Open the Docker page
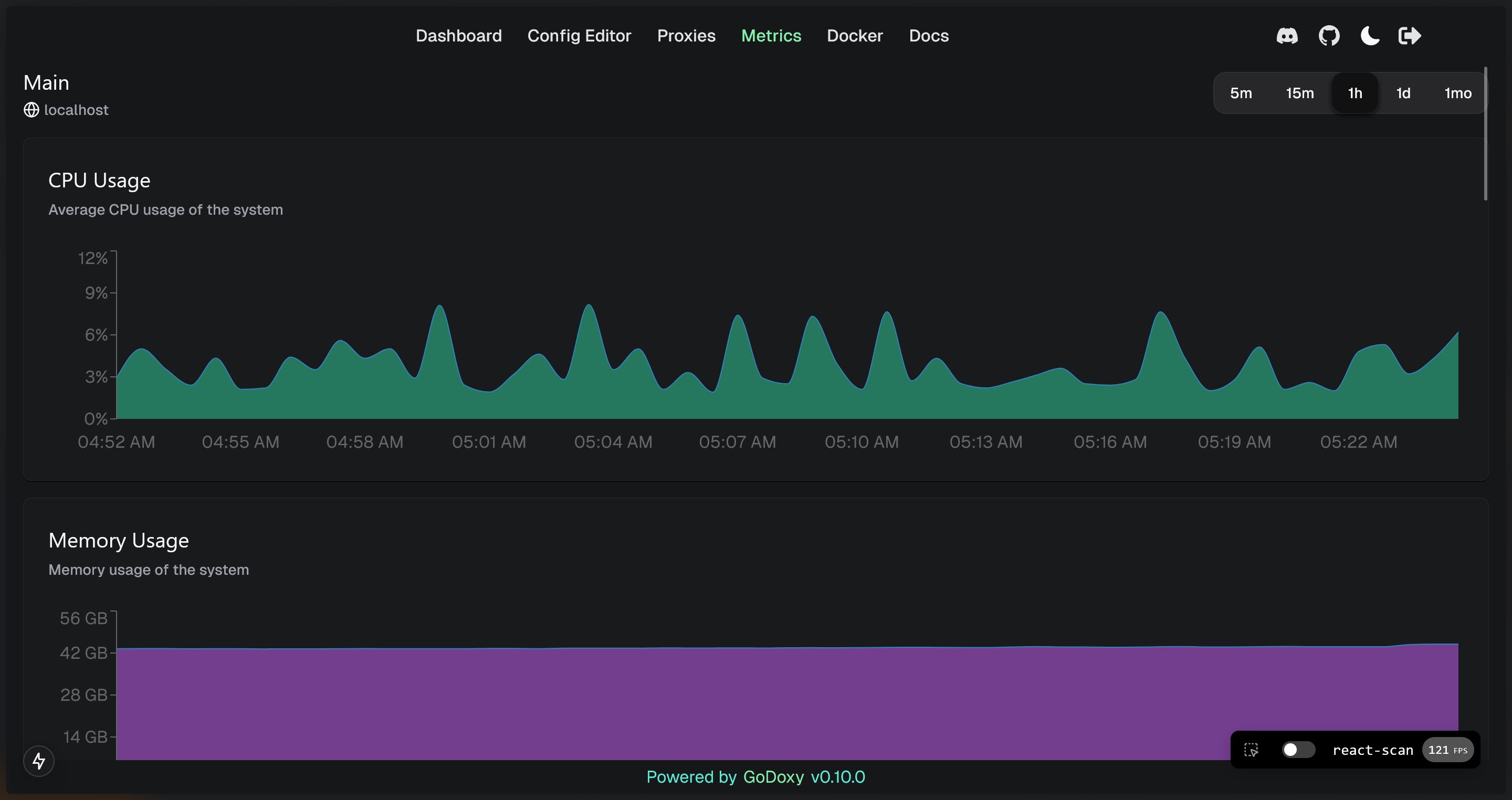Image resolution: width=1512 pixels, height=800 pixels. coord(854,36)
